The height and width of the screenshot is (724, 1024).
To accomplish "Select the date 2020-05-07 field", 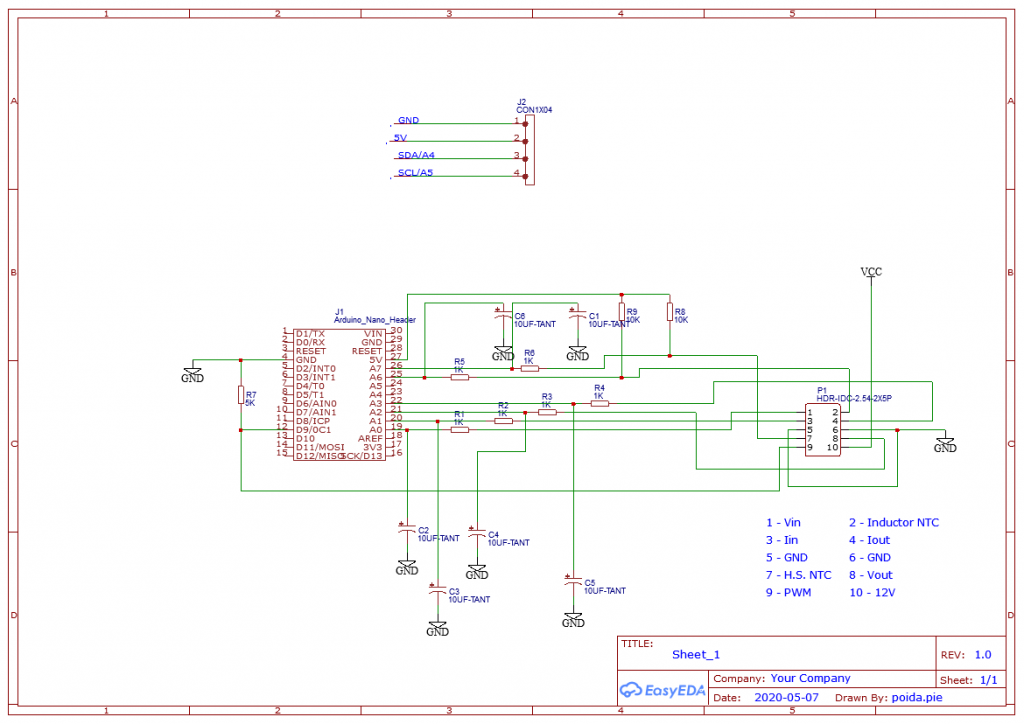I will [x=786, y=697].
